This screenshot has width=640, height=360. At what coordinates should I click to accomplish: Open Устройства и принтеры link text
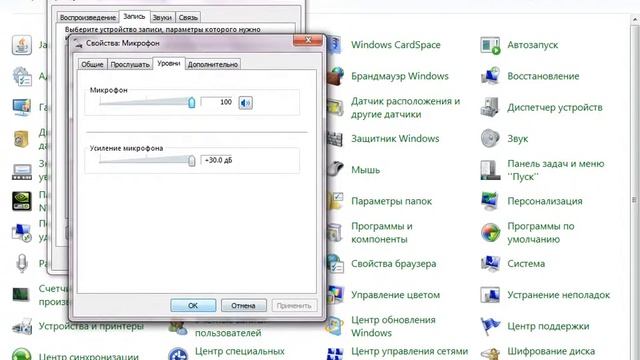[91, 326]
